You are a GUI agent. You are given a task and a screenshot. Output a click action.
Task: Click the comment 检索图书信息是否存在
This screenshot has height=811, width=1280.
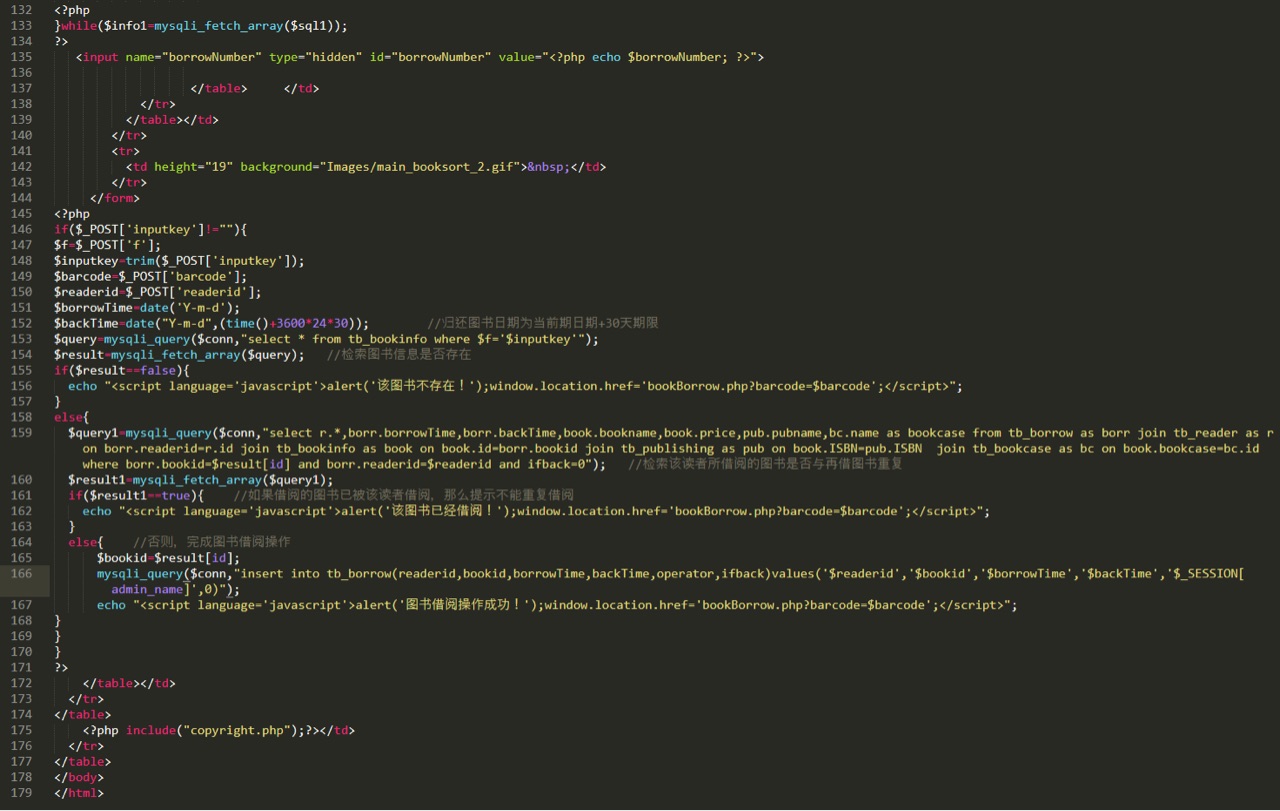click(399, 355)
